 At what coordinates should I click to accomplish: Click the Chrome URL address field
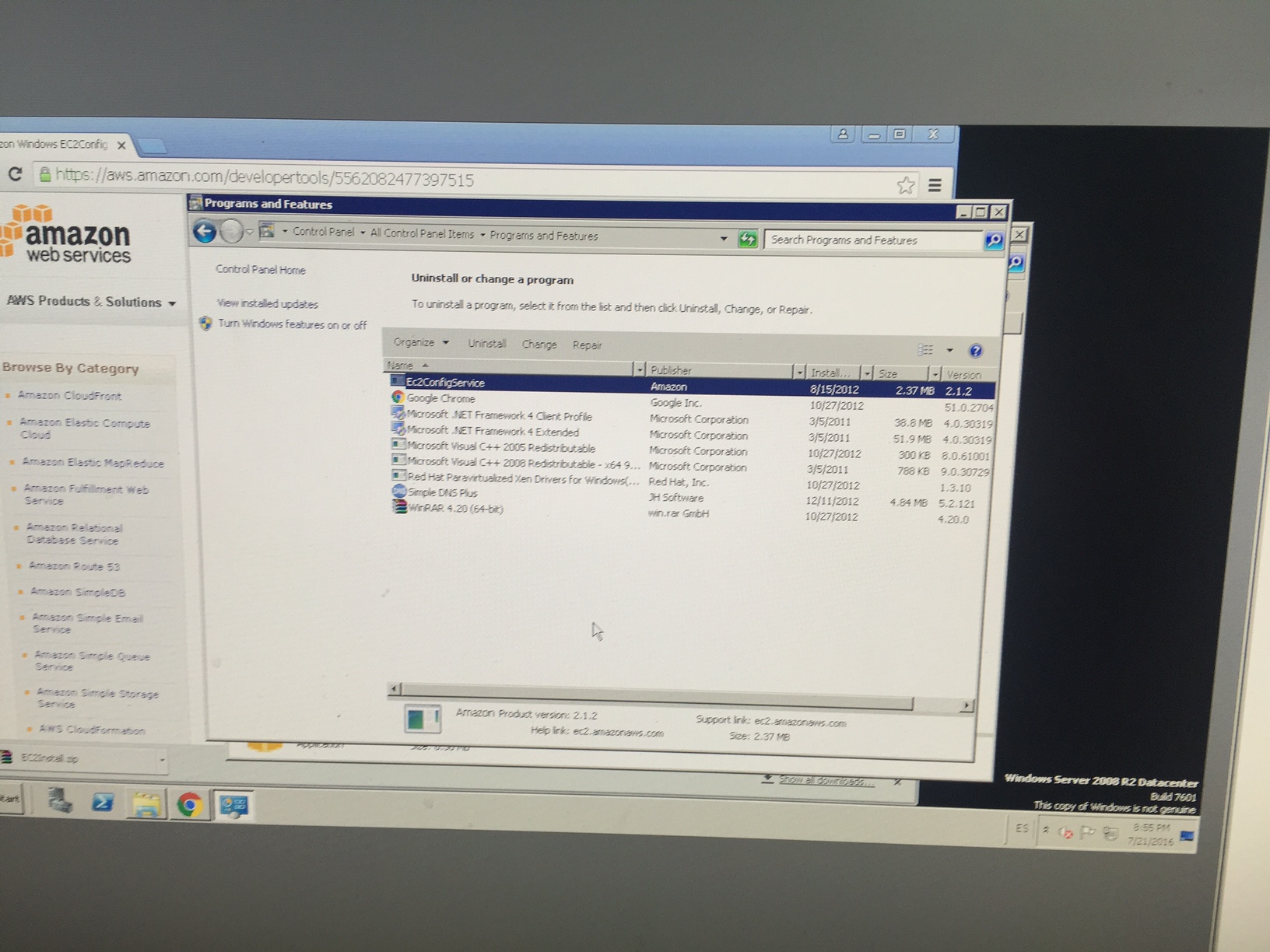point(467,179)
